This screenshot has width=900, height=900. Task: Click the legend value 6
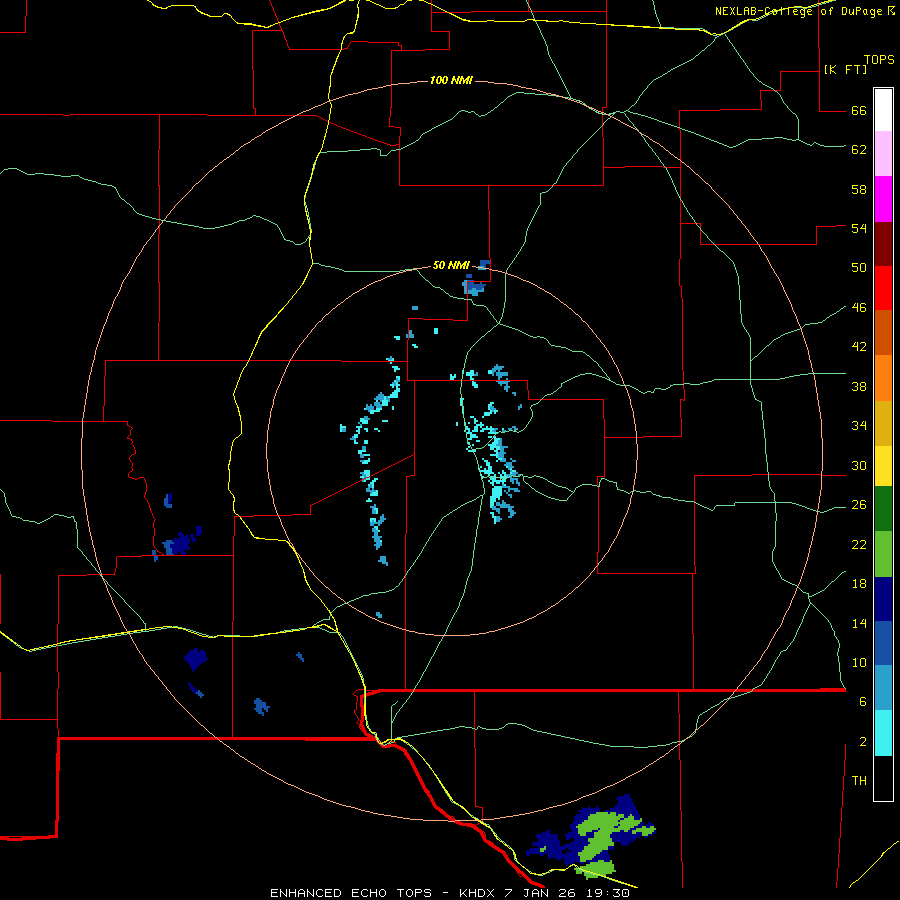pyautogui.click(x=863, y=702)
